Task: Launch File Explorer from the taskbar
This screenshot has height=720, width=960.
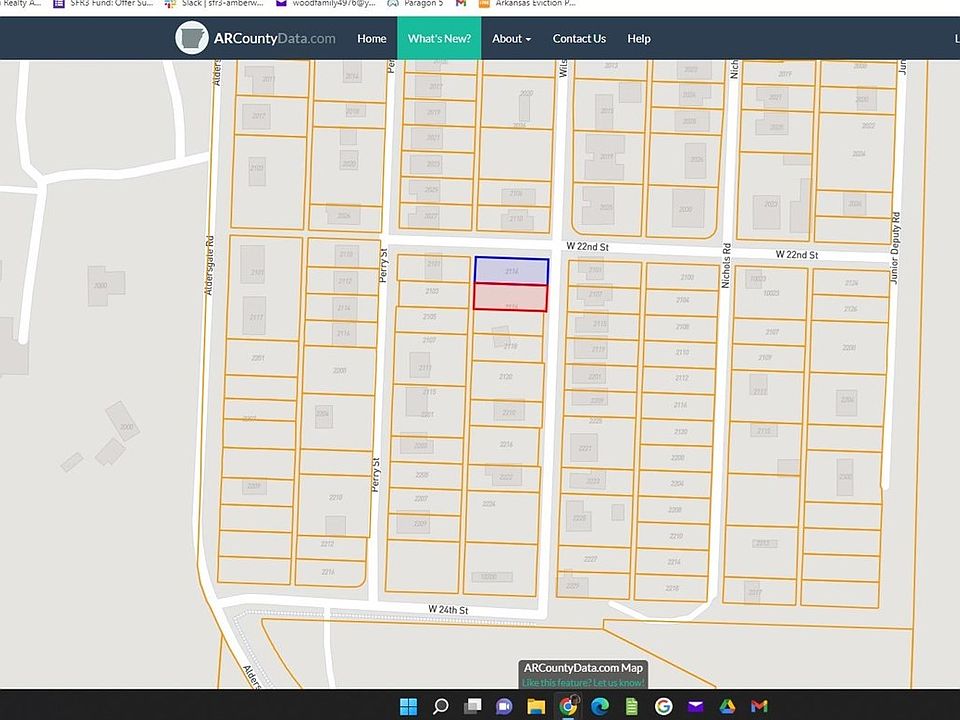Action: click(x=536, y=707)
